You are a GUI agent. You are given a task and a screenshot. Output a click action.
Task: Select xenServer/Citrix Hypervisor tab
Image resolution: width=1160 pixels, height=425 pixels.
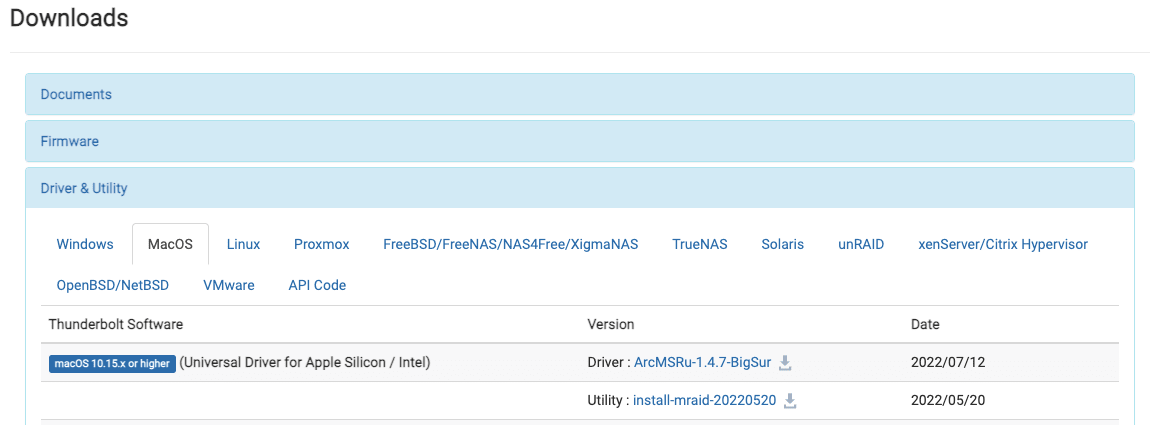pos(1003,244)
